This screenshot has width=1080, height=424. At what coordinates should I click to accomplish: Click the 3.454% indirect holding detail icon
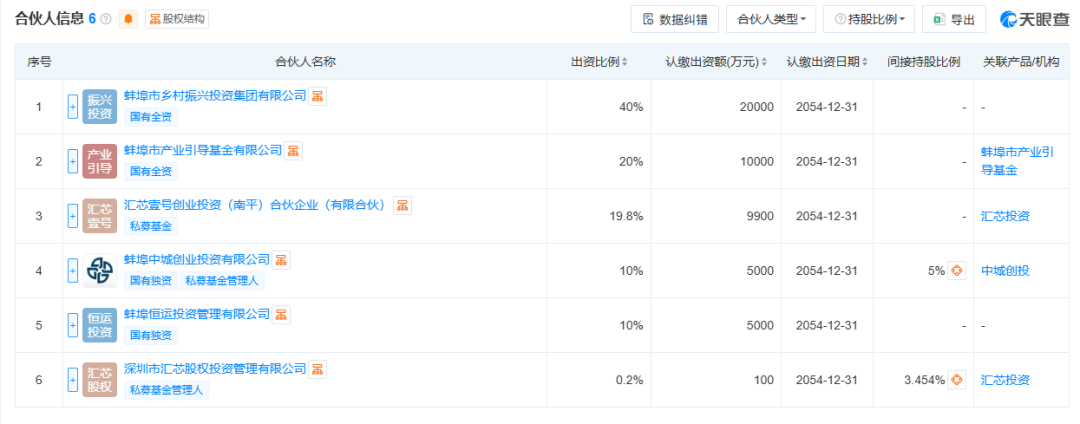pyautogui.click(x=957, y=379)
